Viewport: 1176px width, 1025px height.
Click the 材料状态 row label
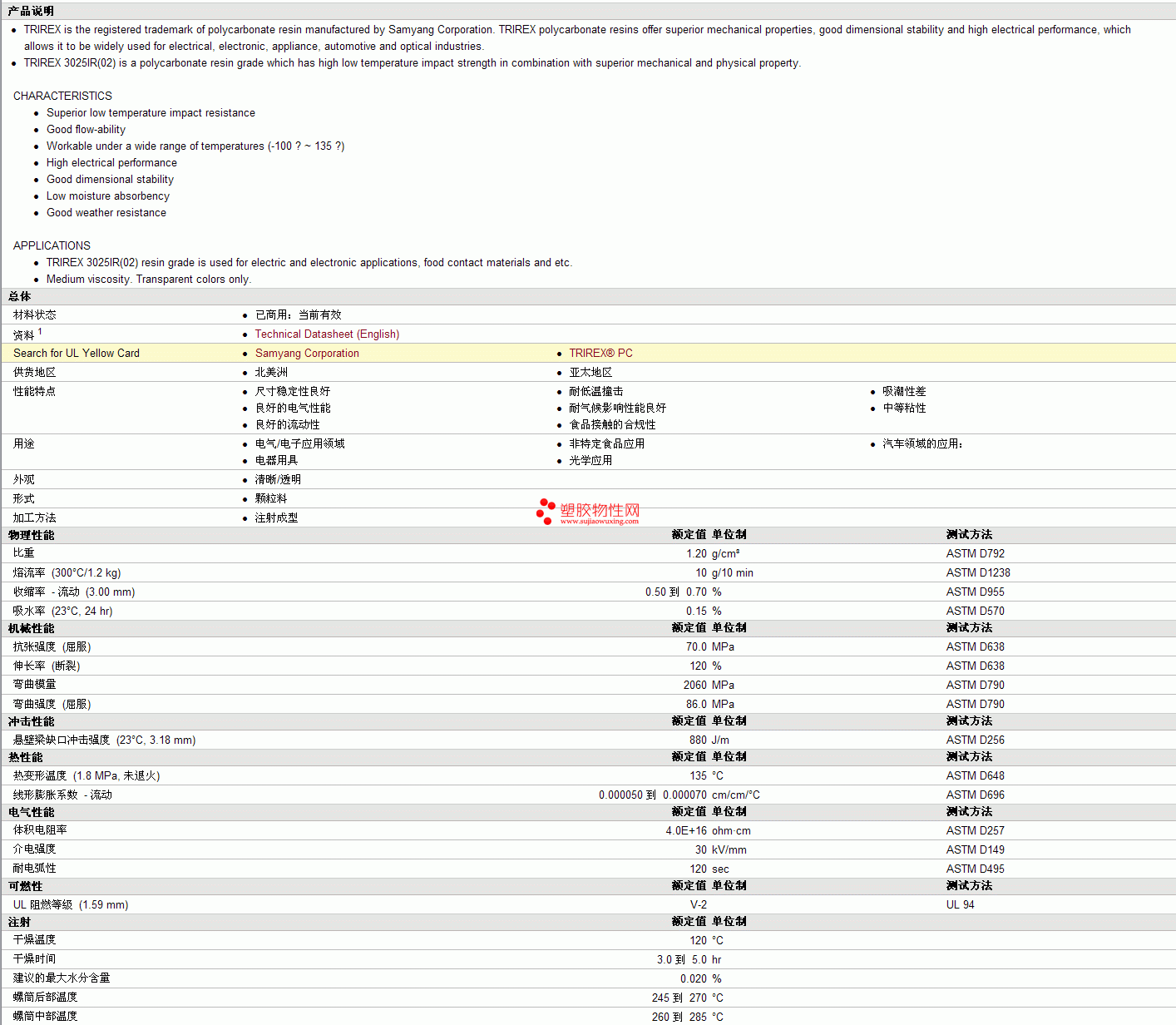pyautogui.click(x=35, y=314)
